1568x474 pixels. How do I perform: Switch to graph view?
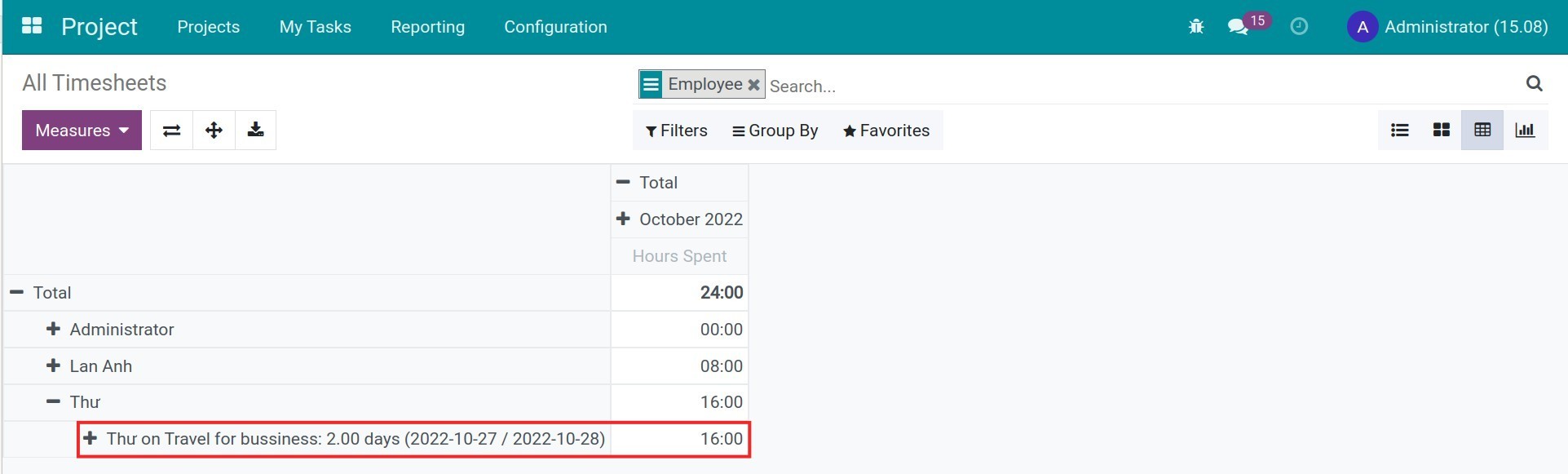click(x=1524, y=131)
